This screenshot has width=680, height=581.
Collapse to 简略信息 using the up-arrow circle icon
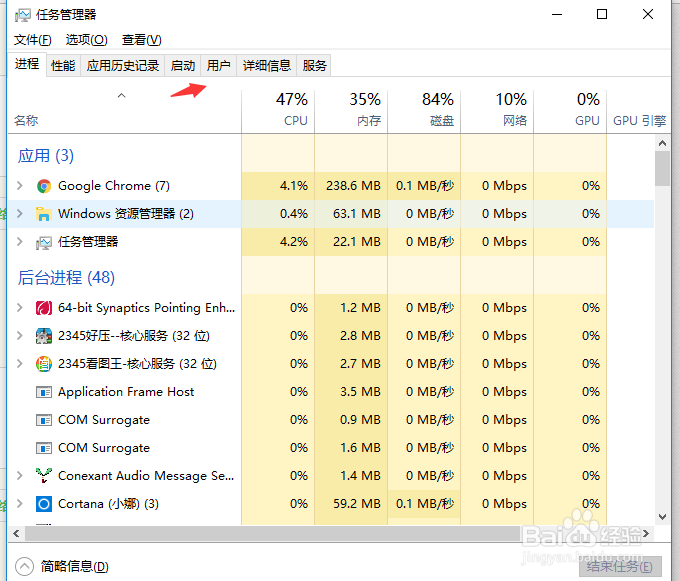tap(24, 566)
